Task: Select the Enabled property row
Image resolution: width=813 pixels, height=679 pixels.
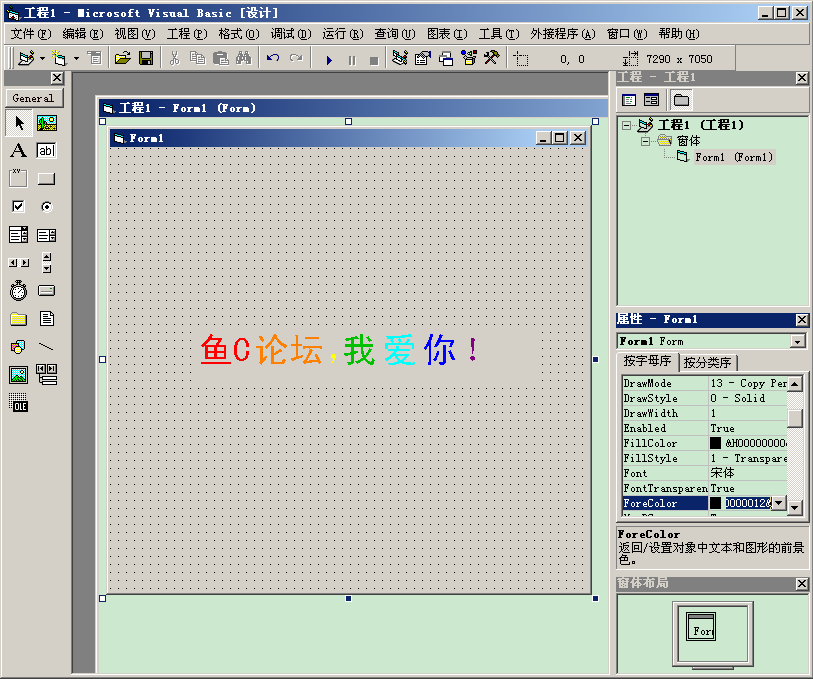Action: click(705, 428)
